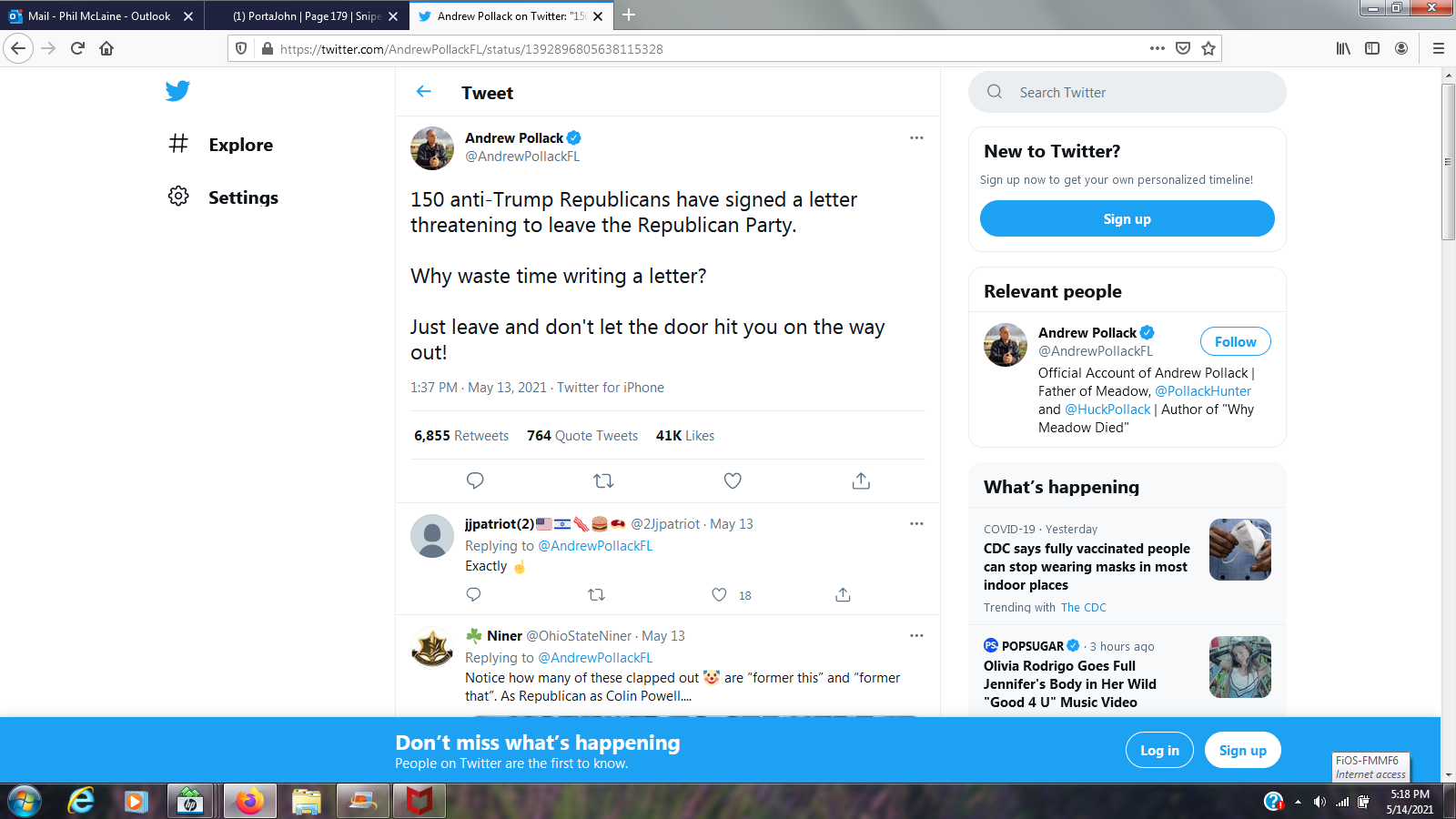
Task: Click the Settings menu item
Action: [x=223, y=197]
